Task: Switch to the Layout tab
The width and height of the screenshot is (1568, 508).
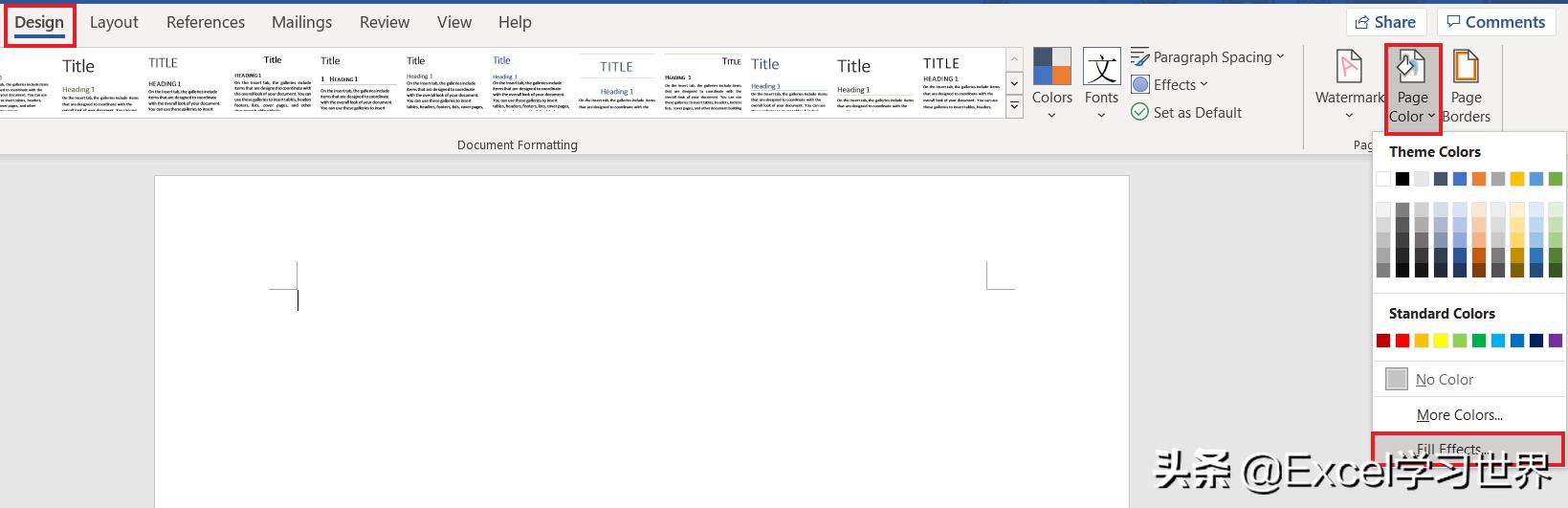Action: point(114,22)
